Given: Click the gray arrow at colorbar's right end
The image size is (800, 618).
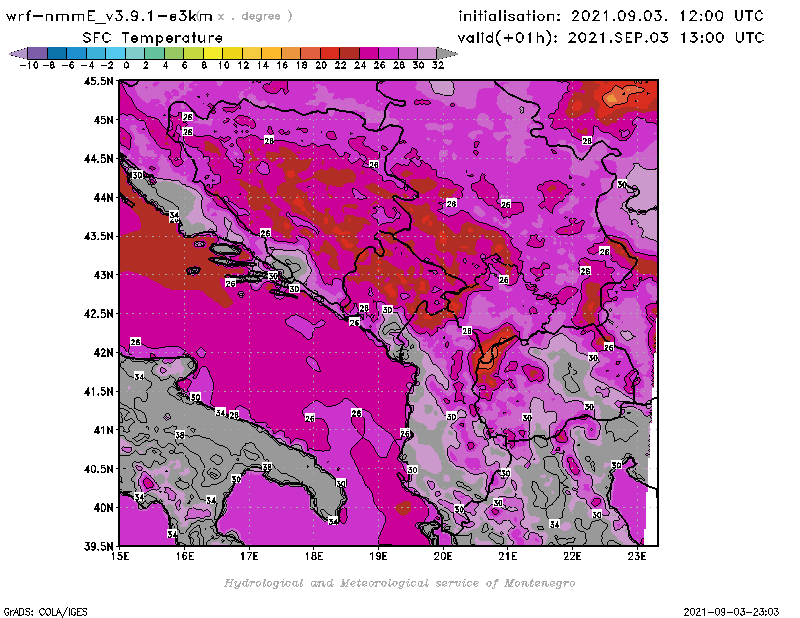Looking at the screenshot, I should tap(447, 53).
